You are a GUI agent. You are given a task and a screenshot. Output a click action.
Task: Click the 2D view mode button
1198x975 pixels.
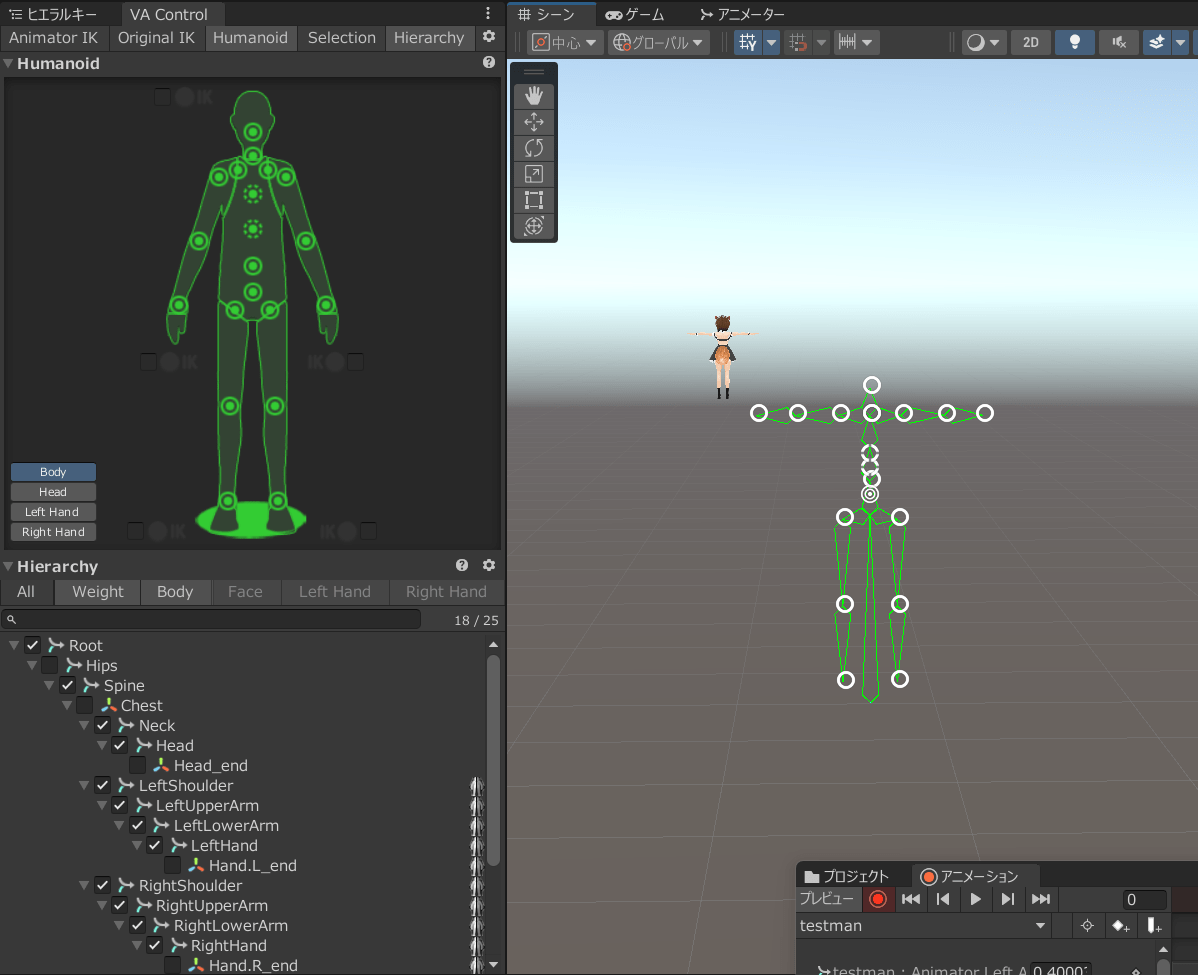(1030, 43)
